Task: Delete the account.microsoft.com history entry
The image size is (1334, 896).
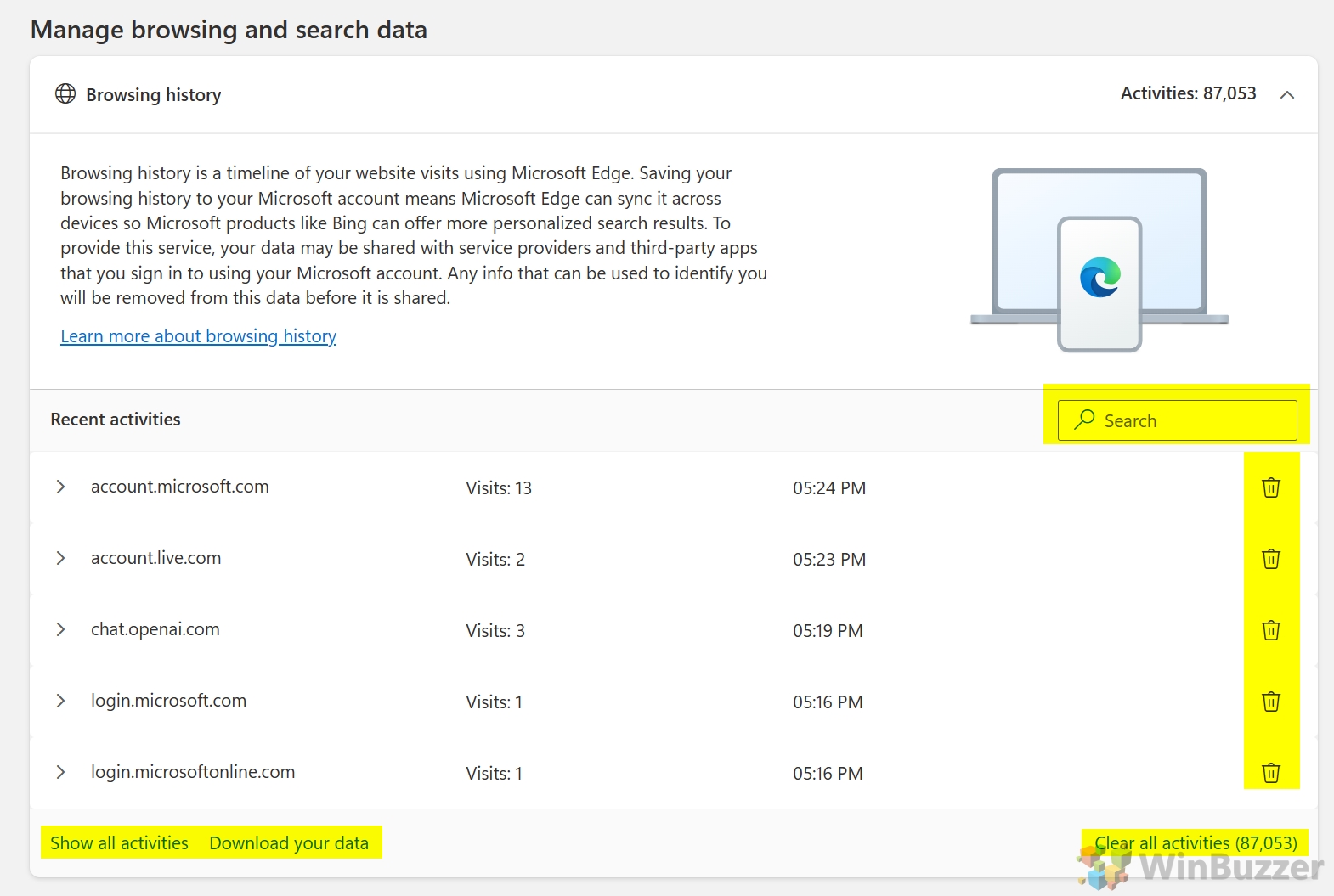Action: (x=1271, y=487)
